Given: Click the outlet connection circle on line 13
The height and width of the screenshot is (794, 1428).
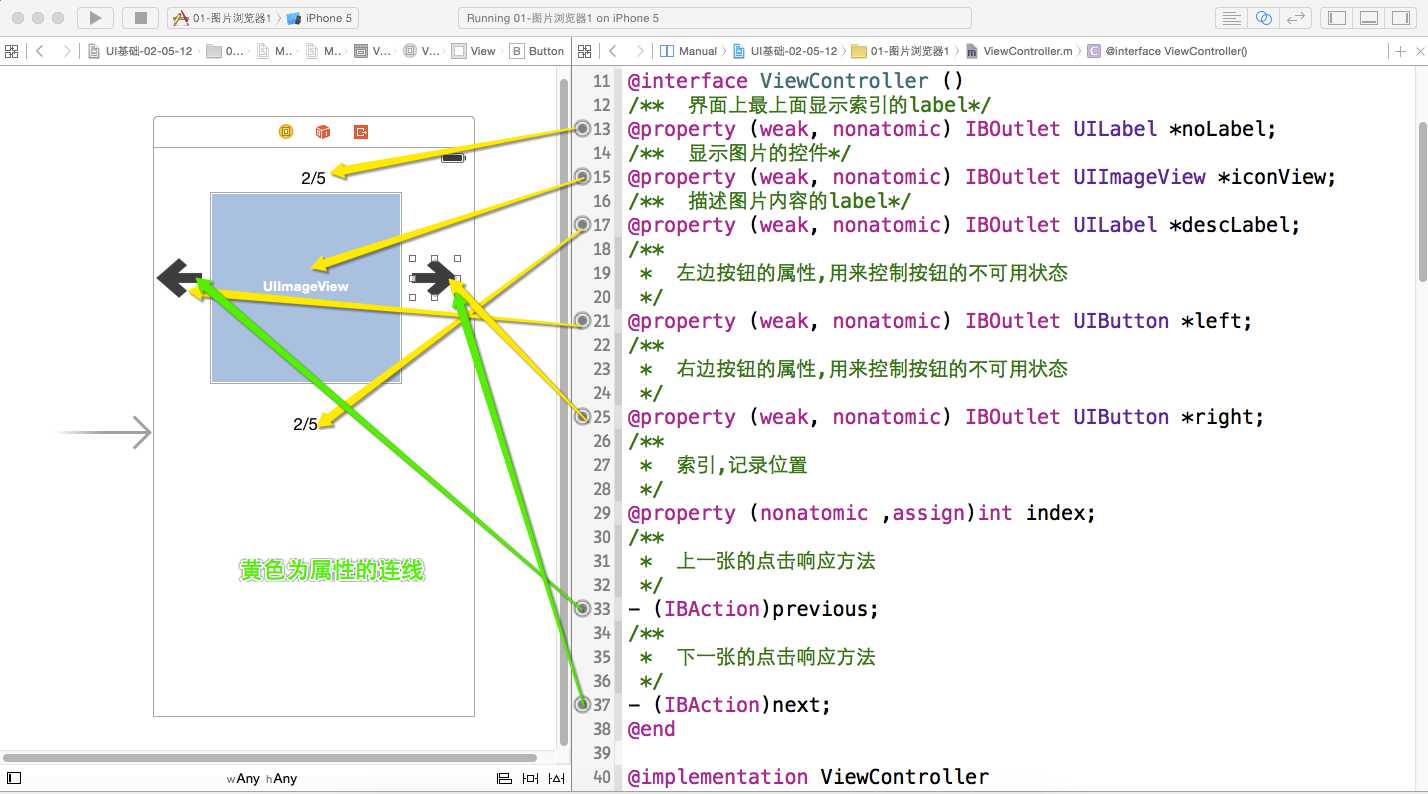Looking at the screenshot, I should click(584, 129).
